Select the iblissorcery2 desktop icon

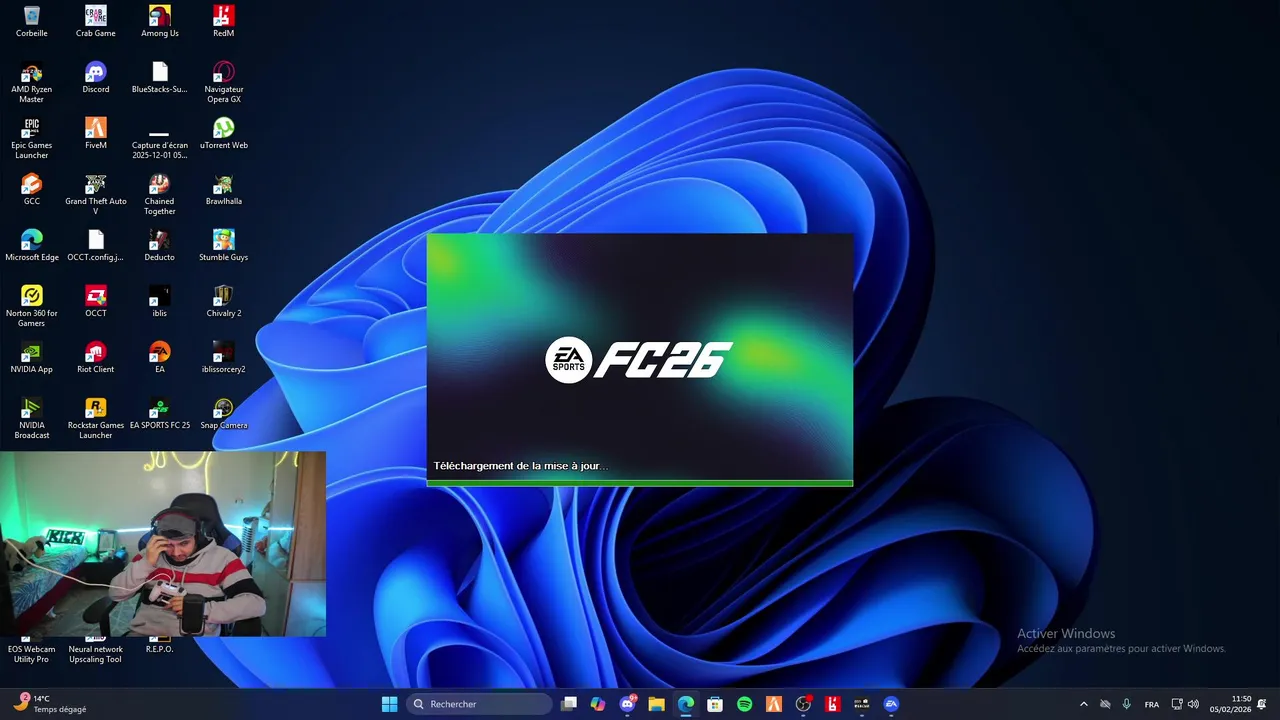click(223, 358)
